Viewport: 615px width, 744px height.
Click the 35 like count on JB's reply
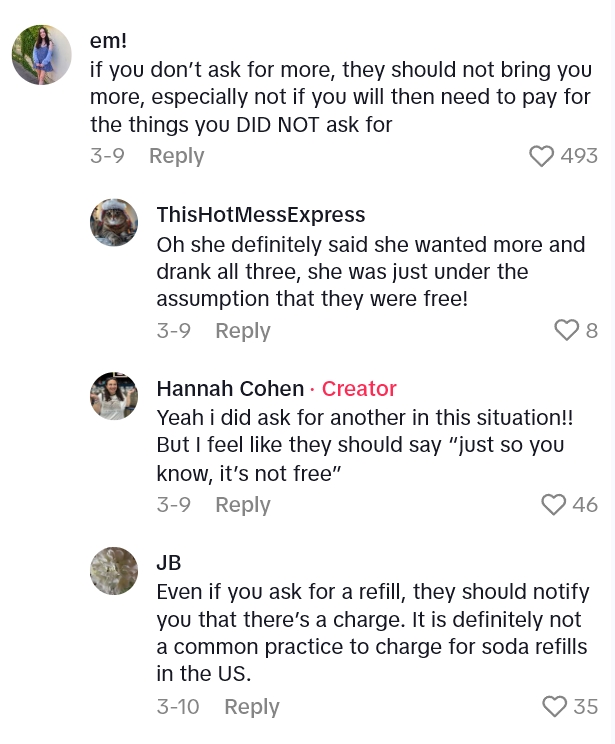585,706
